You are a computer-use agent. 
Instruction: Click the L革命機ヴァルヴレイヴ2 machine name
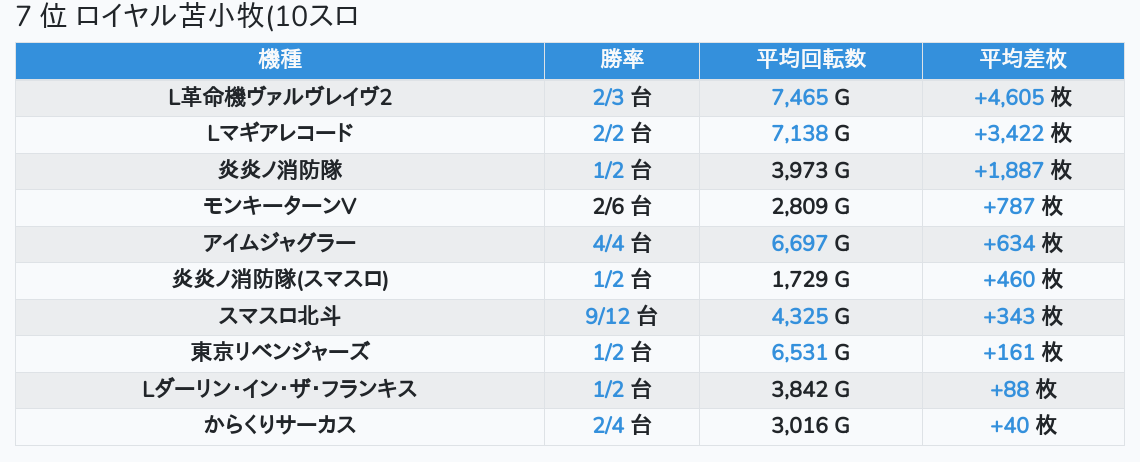coord(279,97)
